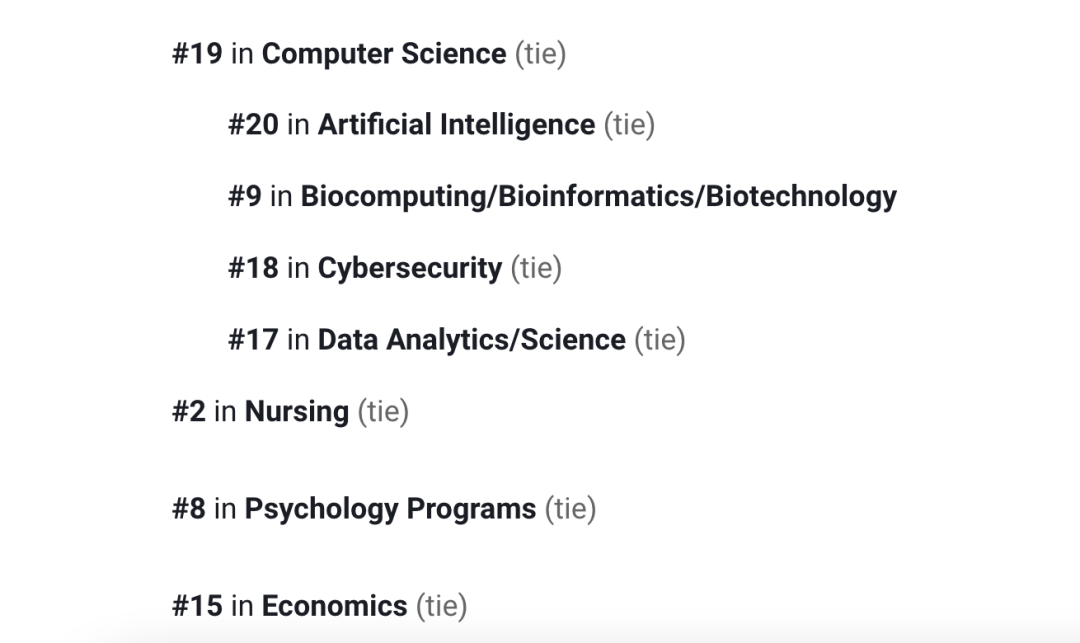This screenshot has height=643, width=1080.
Task: Click the Cybersecurity ranking link
Action: 409,268
